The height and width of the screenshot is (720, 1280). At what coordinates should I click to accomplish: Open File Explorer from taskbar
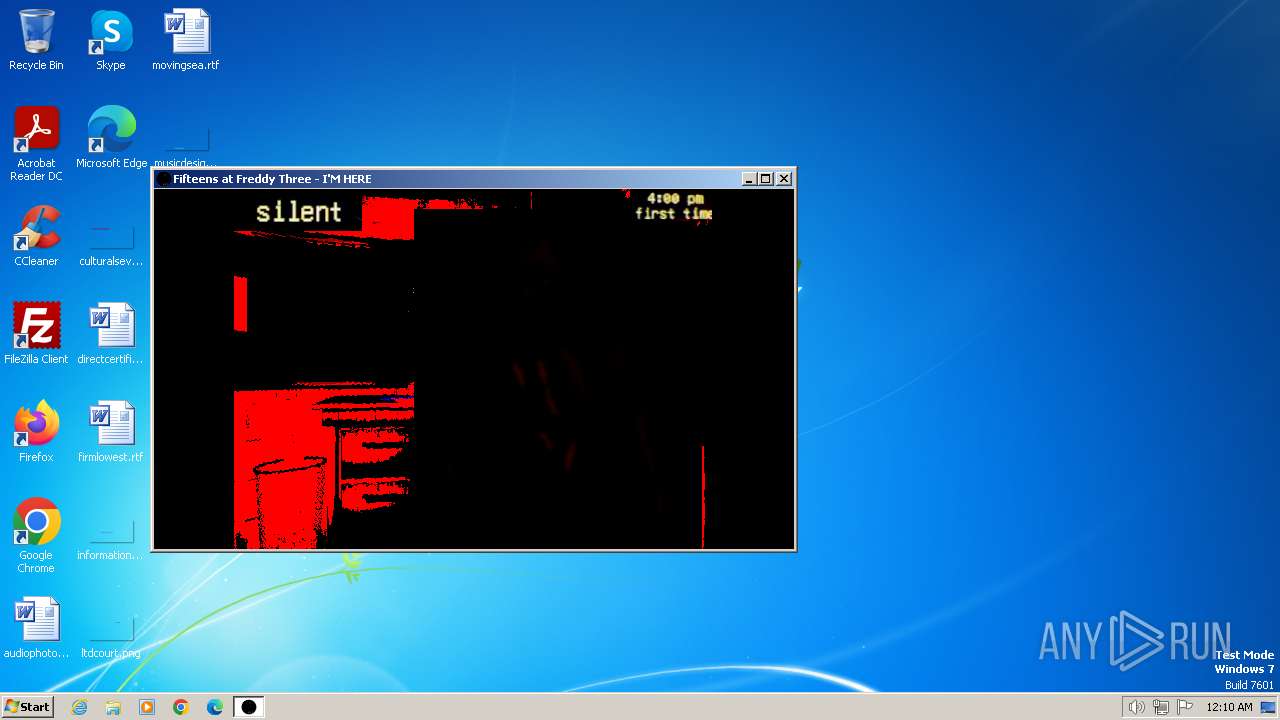tap(113, 707)
